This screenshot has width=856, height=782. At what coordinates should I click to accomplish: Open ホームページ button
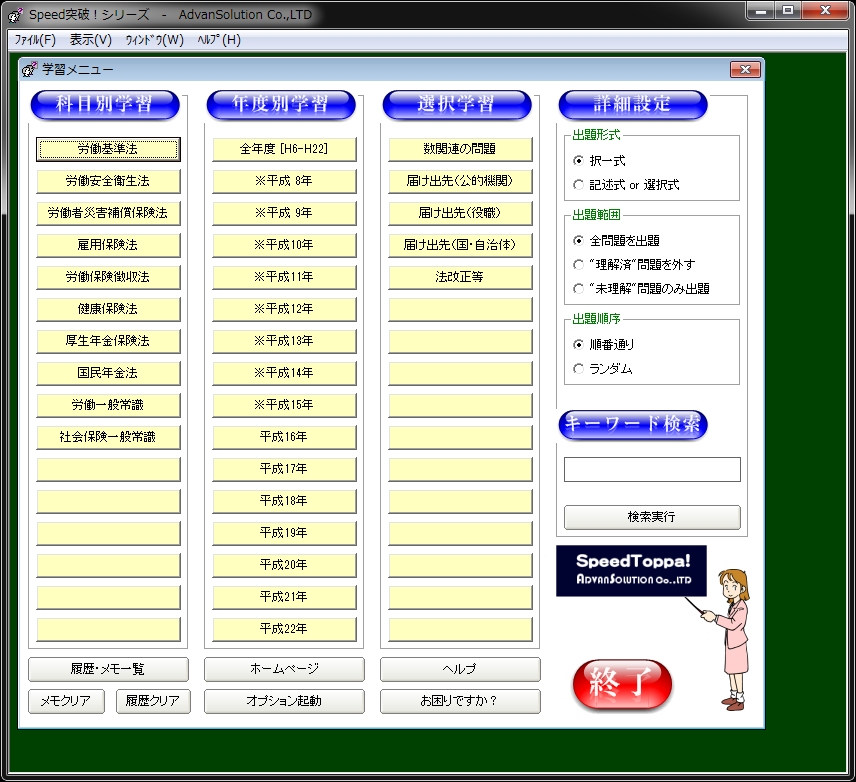tap(284, 670)
